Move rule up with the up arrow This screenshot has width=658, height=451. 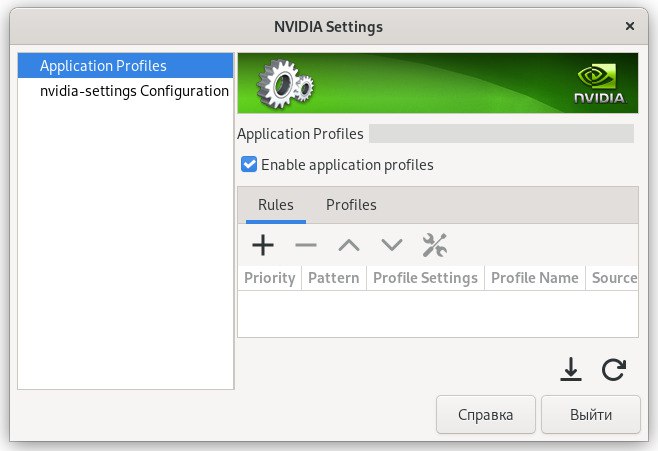click(x=348, y=245)
